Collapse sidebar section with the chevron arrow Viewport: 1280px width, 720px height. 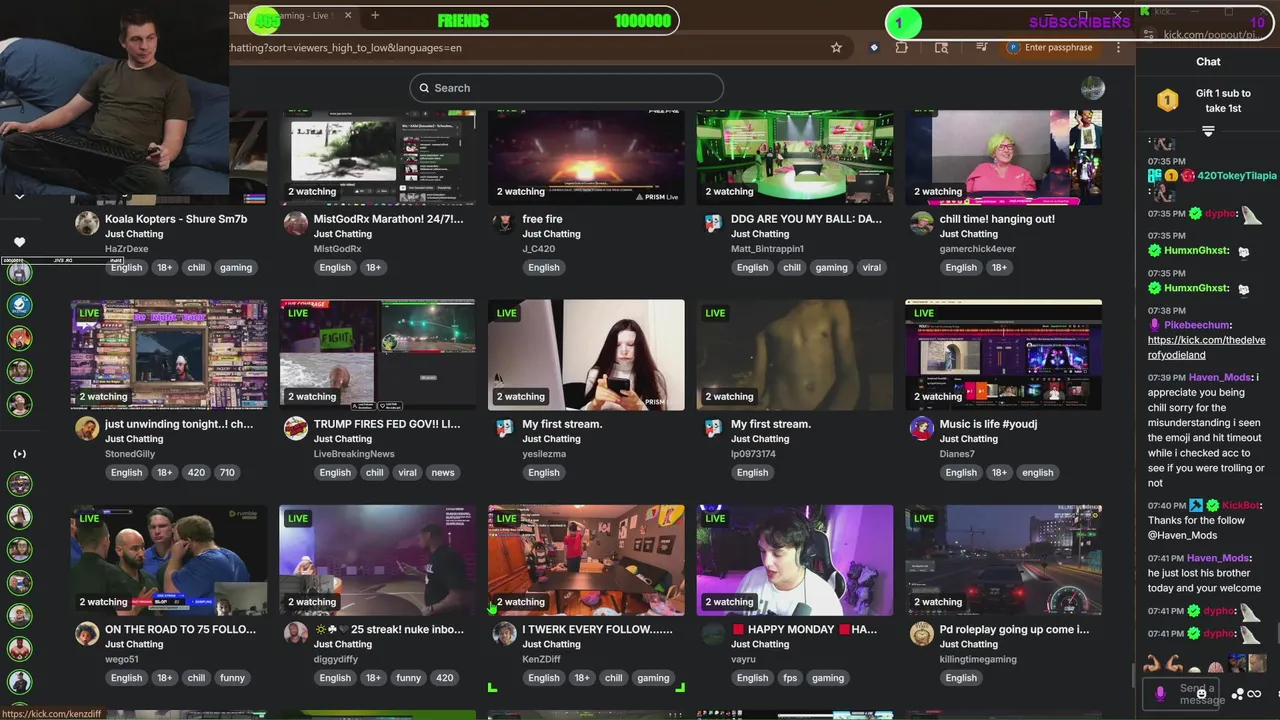[19, 197]
